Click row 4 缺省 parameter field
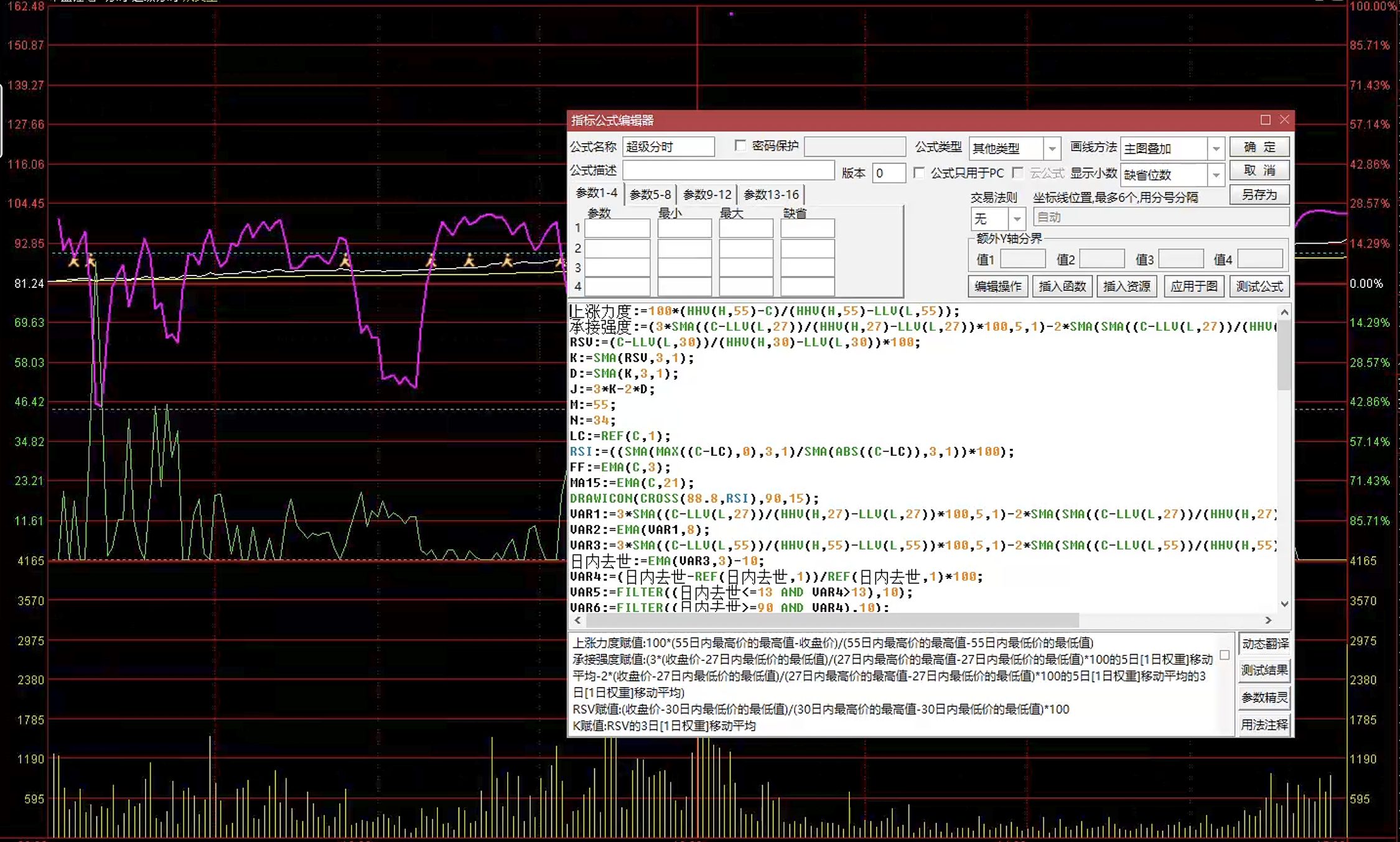1400x842 pixels. tap(808, 287)
